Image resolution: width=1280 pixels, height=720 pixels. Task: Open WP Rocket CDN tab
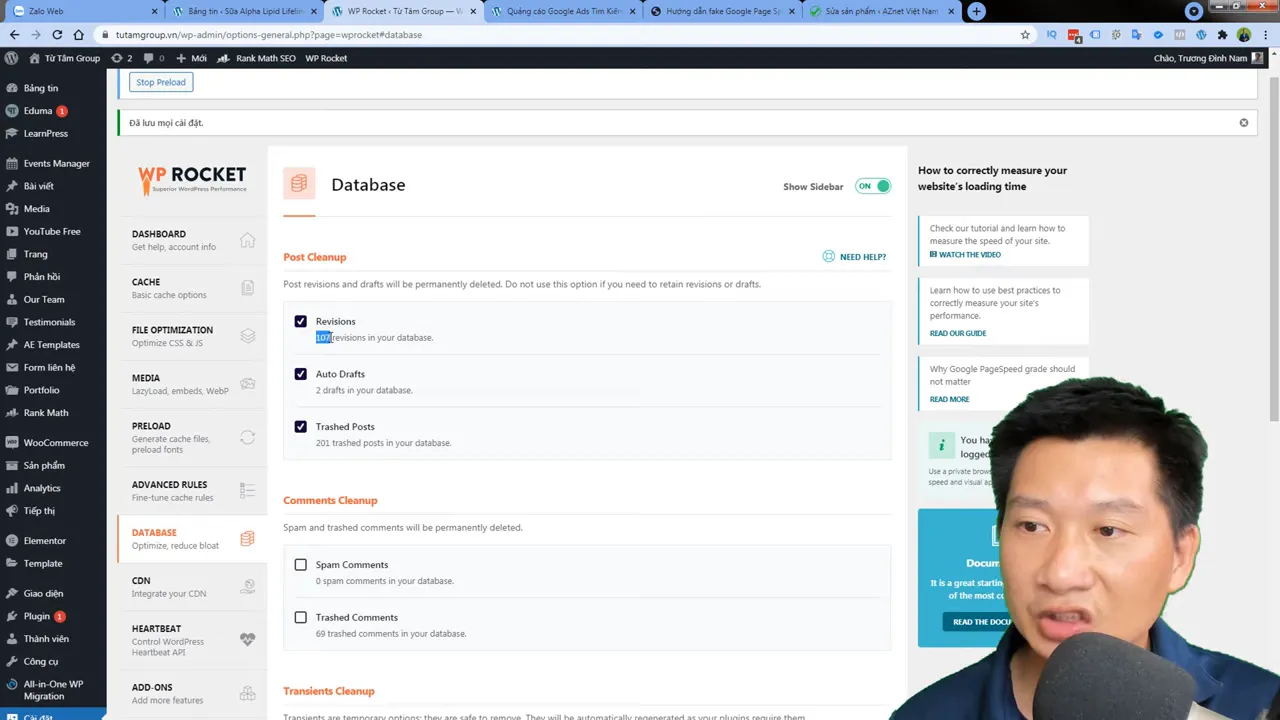(192, 586)
